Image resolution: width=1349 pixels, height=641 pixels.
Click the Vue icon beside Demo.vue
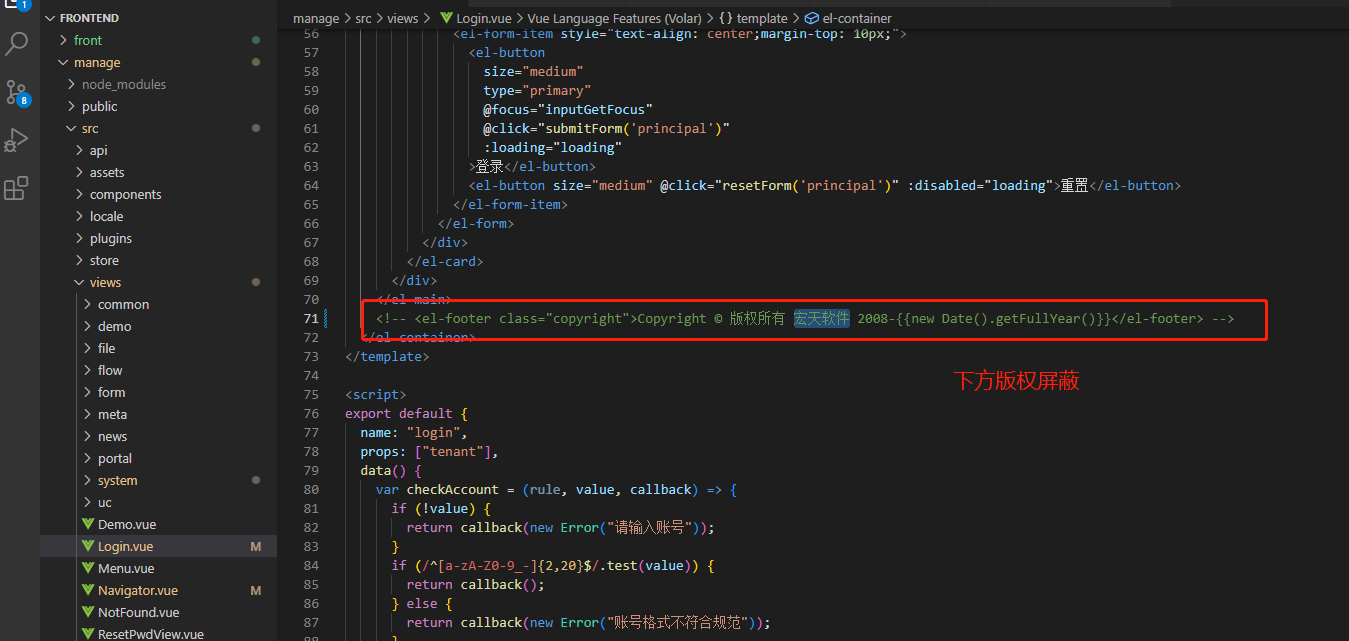tap(88, 524)
